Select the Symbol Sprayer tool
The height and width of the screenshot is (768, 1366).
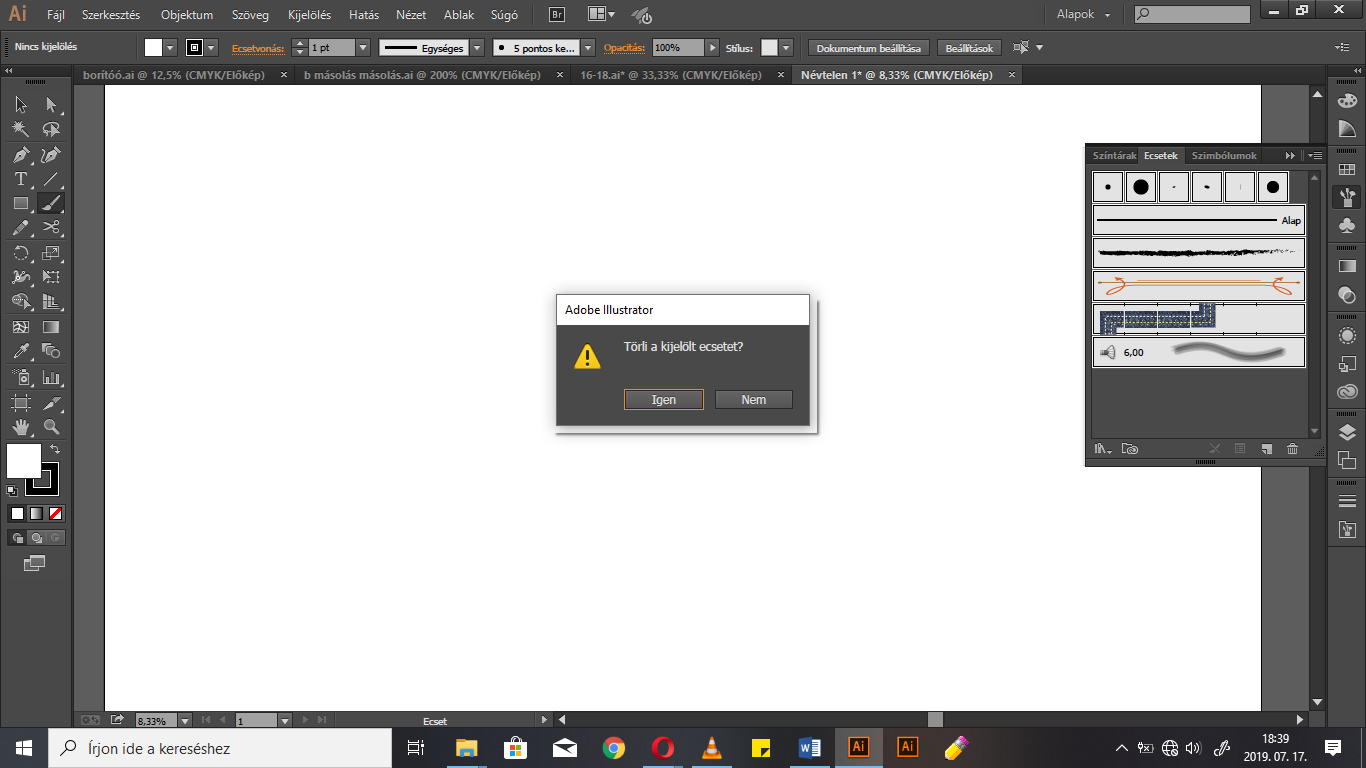[21, 377]
